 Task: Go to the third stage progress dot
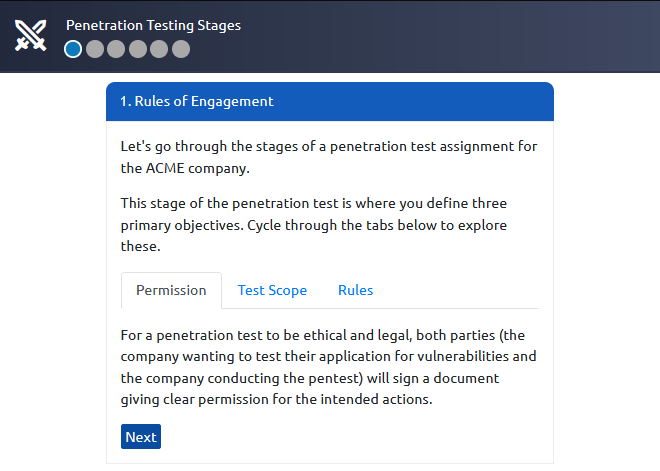point(116,49)
